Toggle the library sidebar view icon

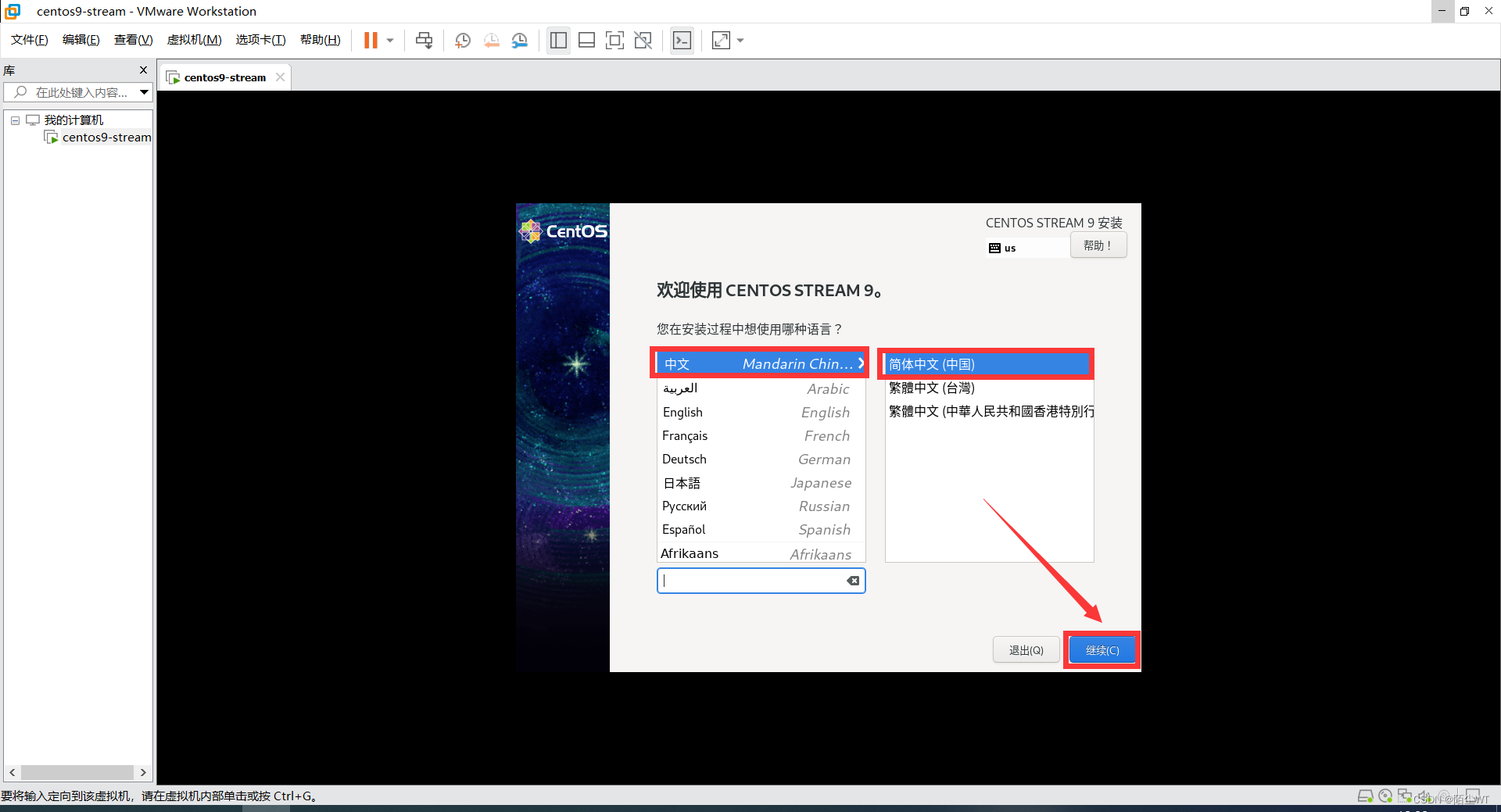558,41
